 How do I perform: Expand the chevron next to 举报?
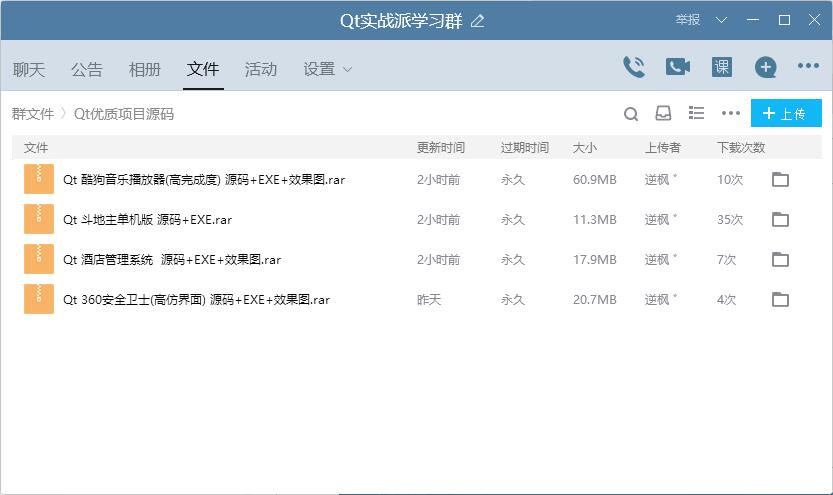(x=721, y=20)
